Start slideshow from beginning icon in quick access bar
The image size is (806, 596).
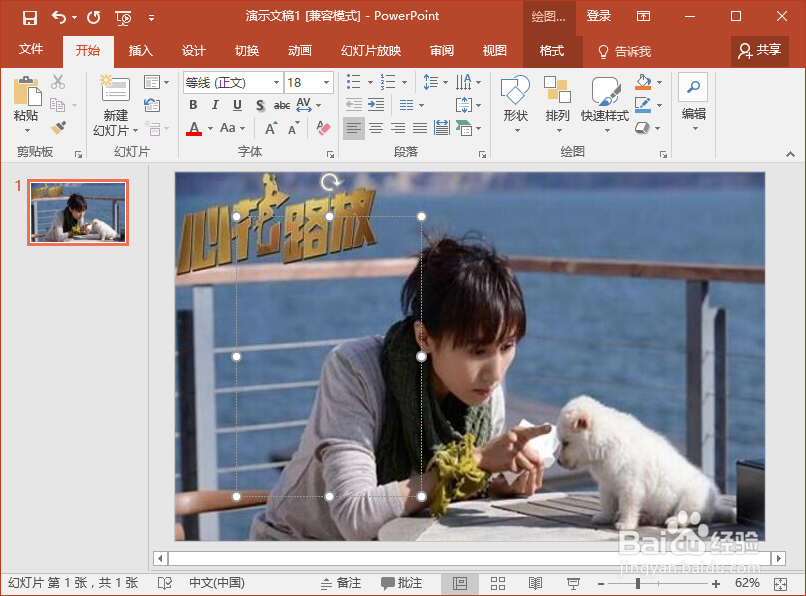coord(123,19)
